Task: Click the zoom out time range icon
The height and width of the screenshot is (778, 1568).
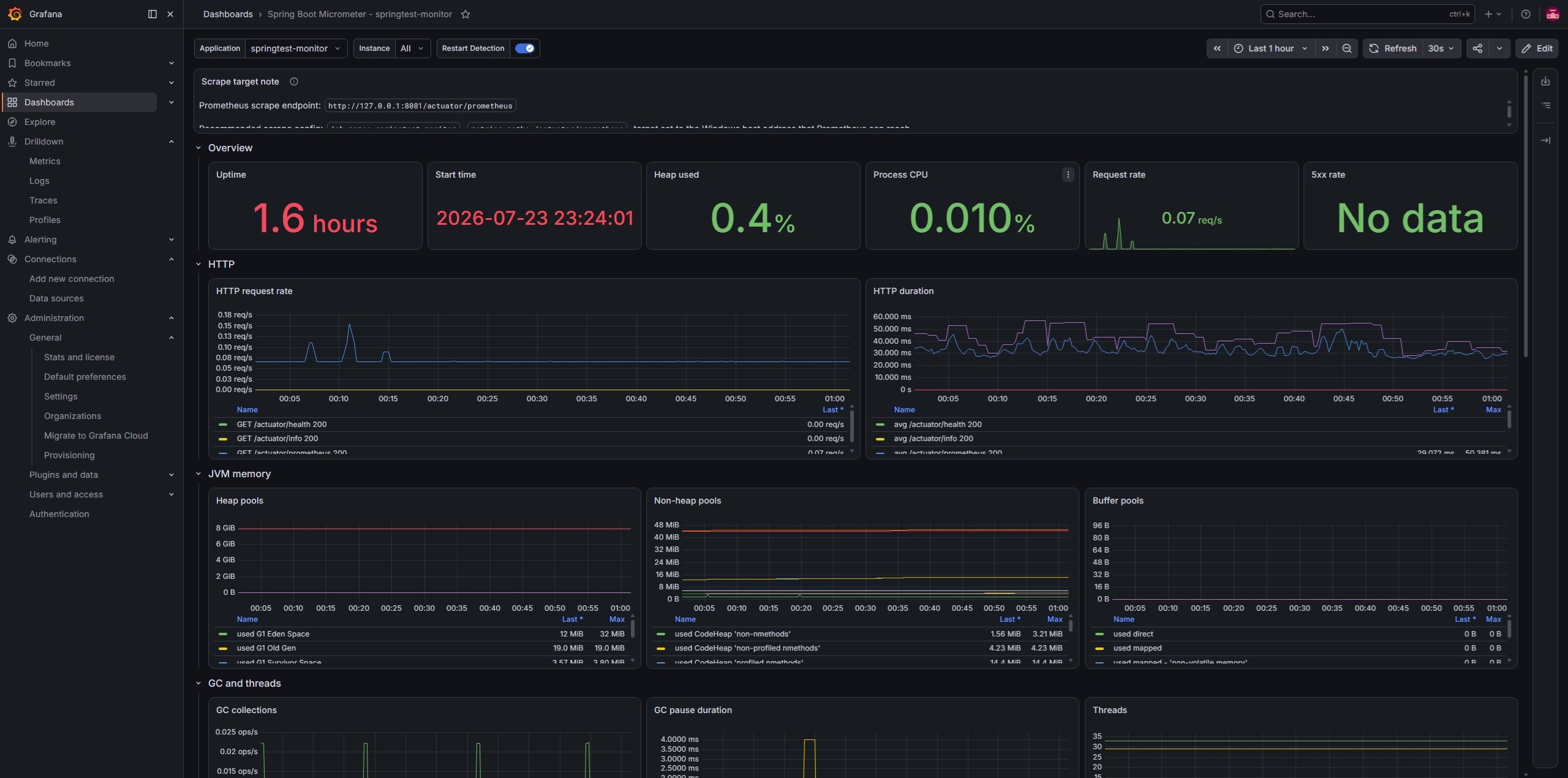Action: click(1346, 48)
